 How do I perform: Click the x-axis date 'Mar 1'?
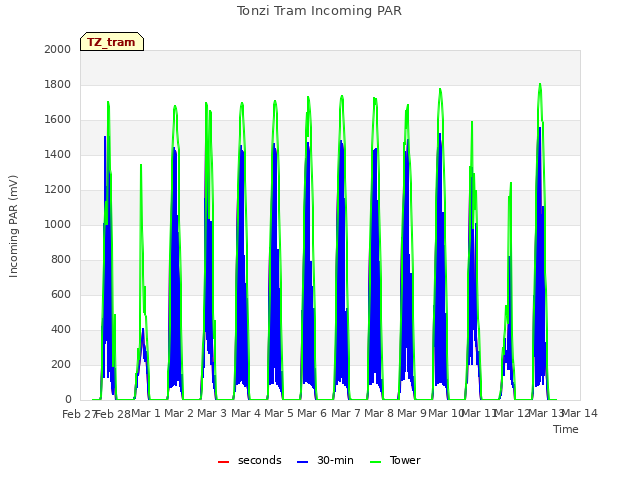[x=146, y=413]
